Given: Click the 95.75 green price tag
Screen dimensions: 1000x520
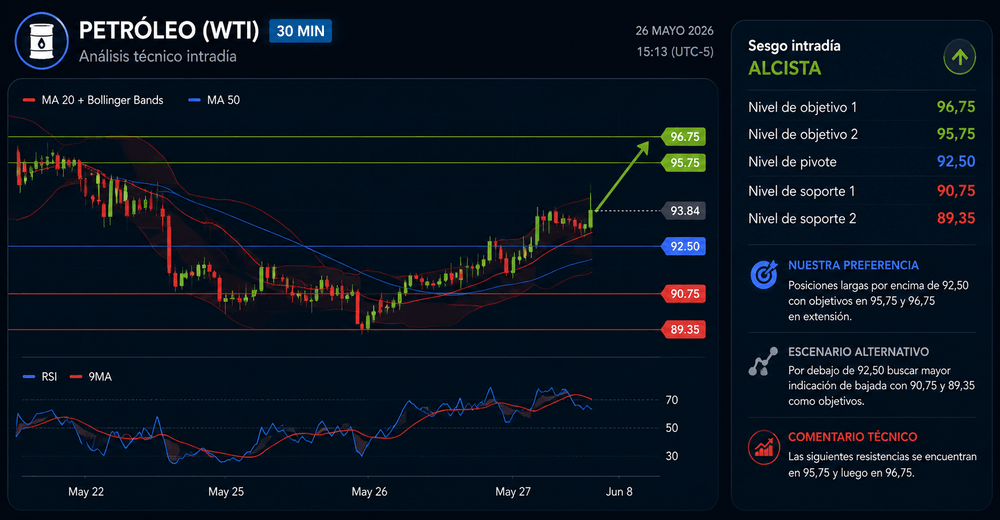Looking at the screenshot, I should (684, 163).
